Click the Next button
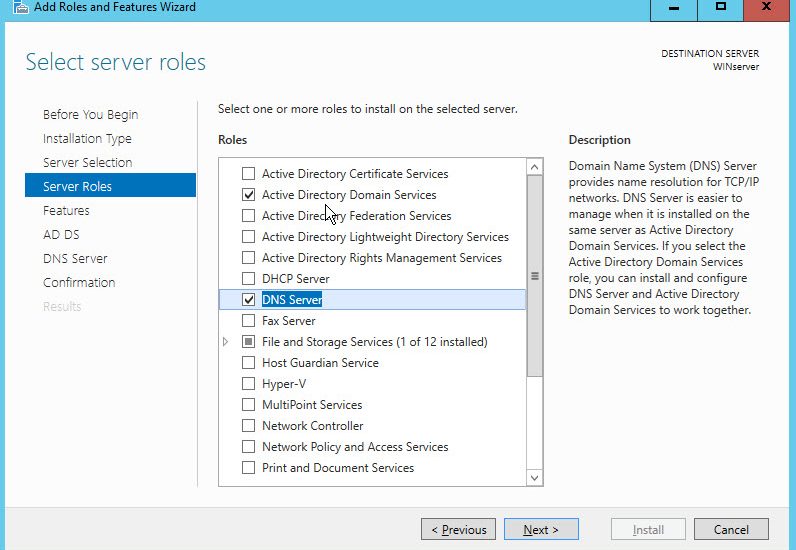Viewport: 796px width, 550px height. point(541,530)
